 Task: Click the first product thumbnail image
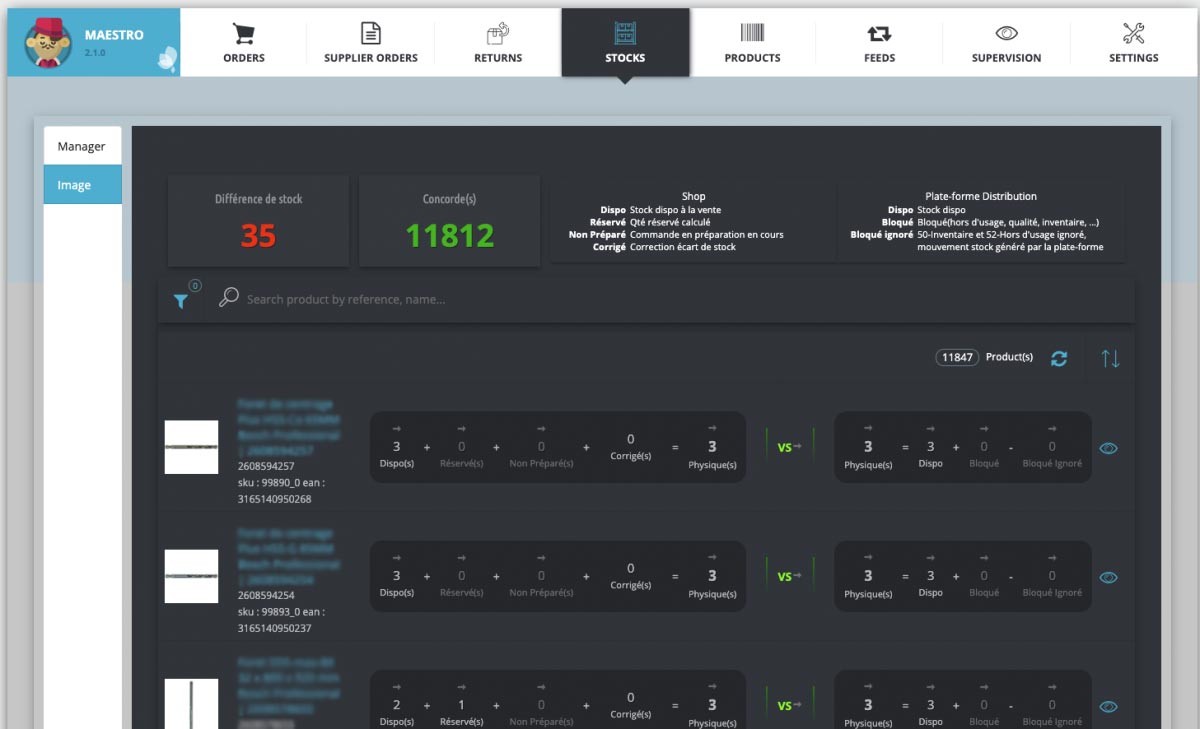[x=191, y=447]
